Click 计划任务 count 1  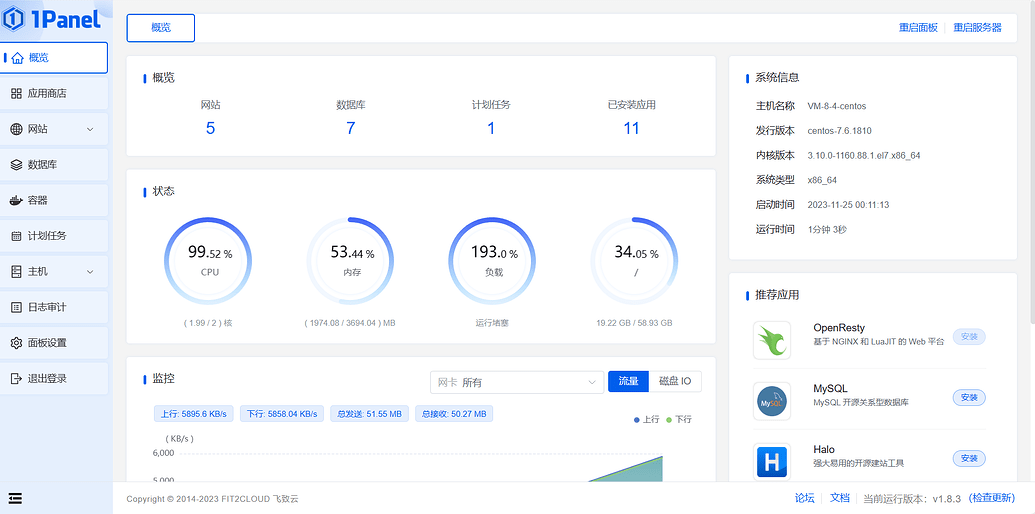pos(491,128)
